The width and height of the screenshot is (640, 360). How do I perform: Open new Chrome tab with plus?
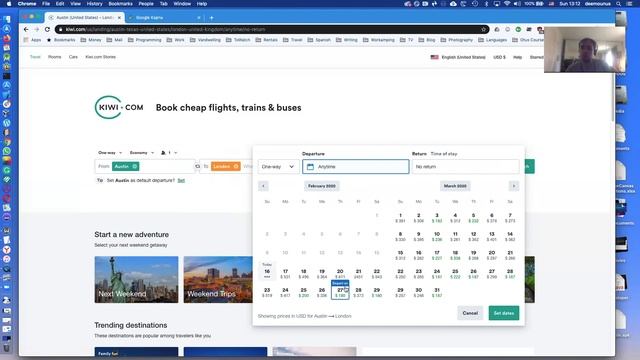(211, 18)
